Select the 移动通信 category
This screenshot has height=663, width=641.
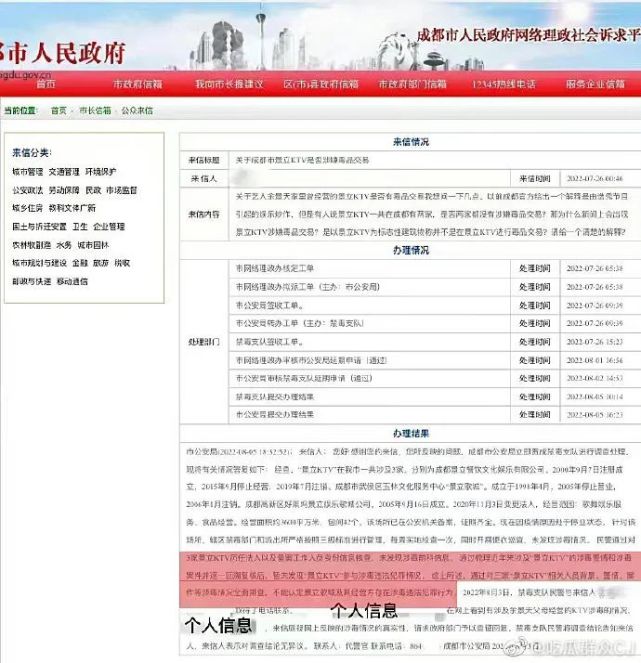72,282
